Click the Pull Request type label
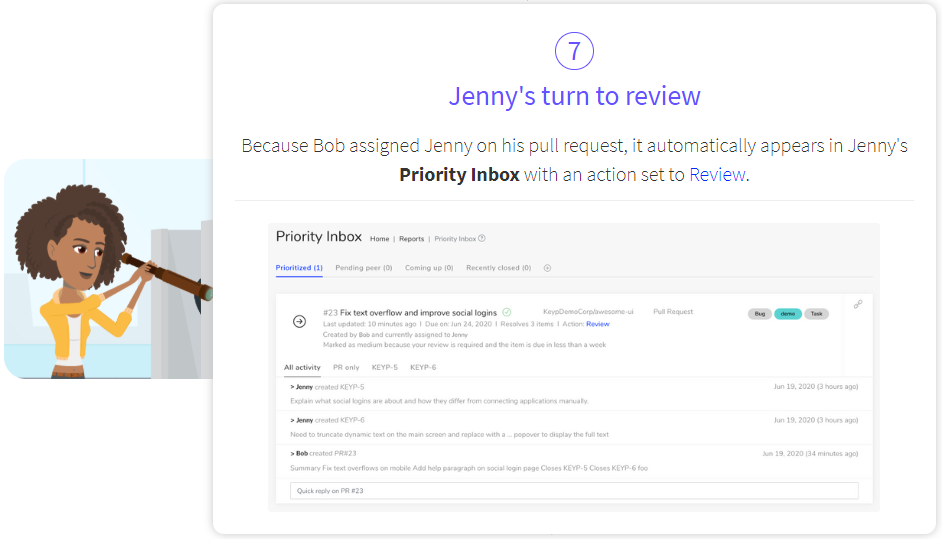 tap(673, 312)
